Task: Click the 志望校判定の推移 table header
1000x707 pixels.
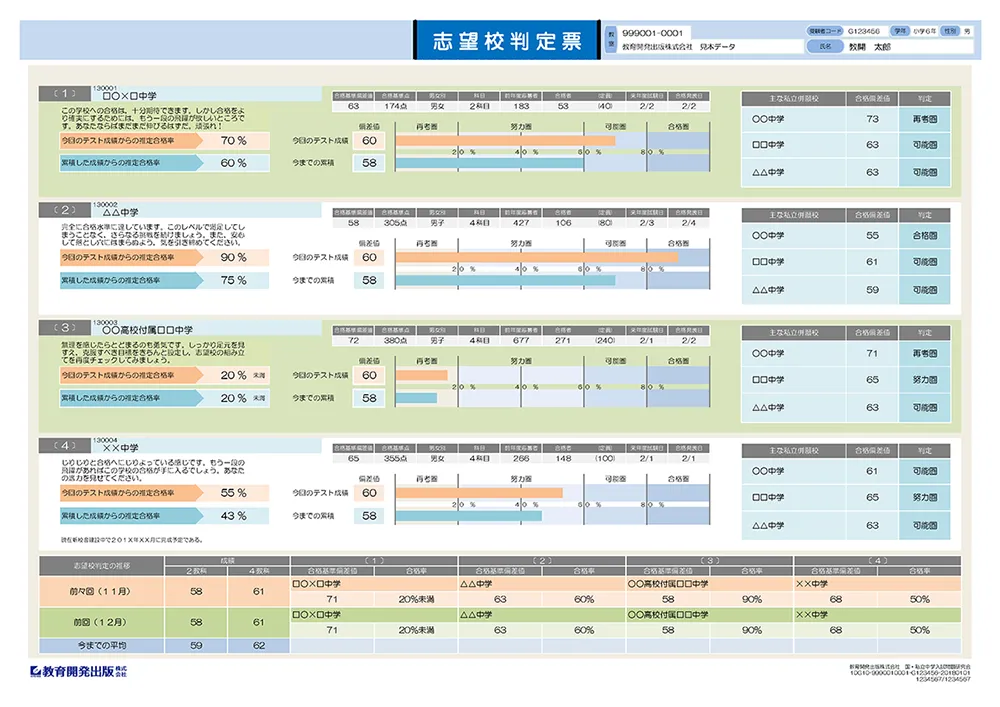Action: [x=97, y=566]
